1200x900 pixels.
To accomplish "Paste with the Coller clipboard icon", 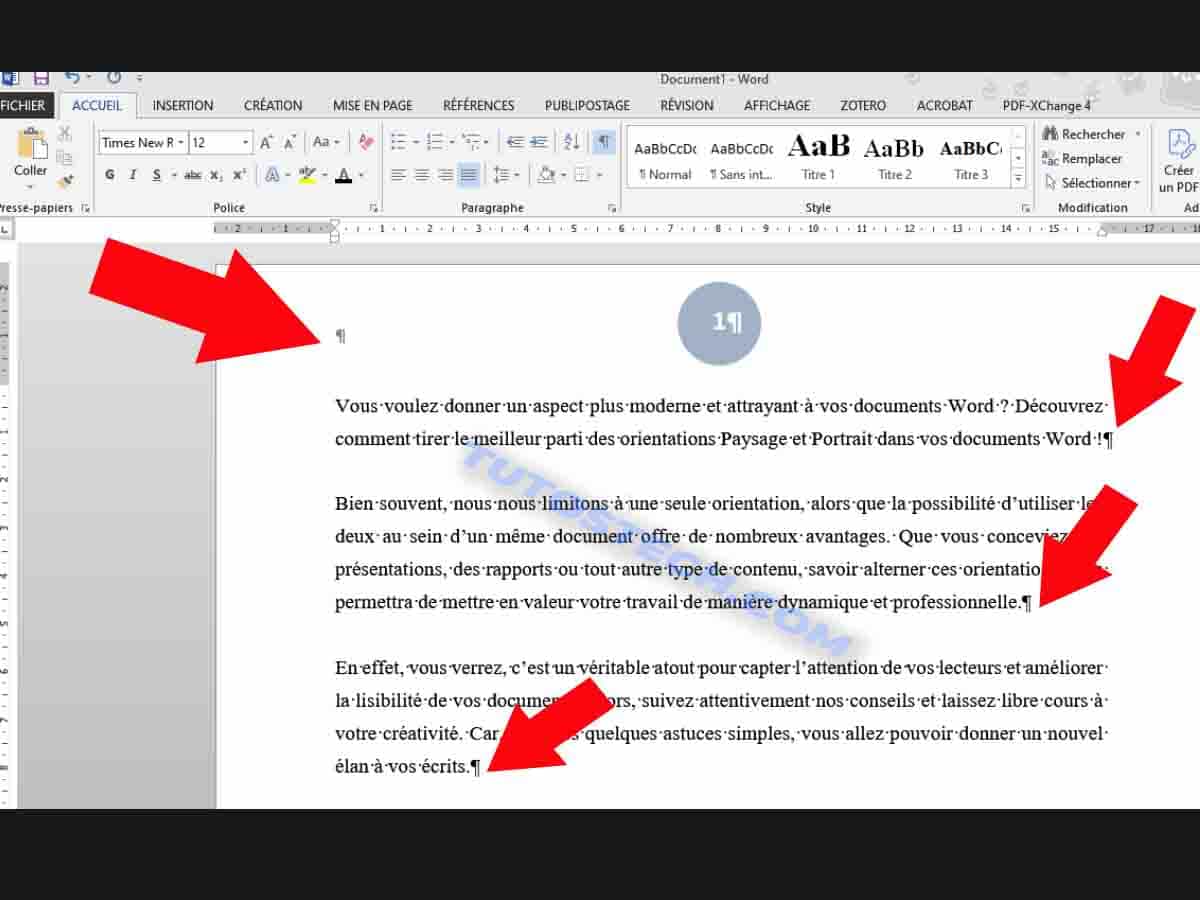I will pos(31,145).
